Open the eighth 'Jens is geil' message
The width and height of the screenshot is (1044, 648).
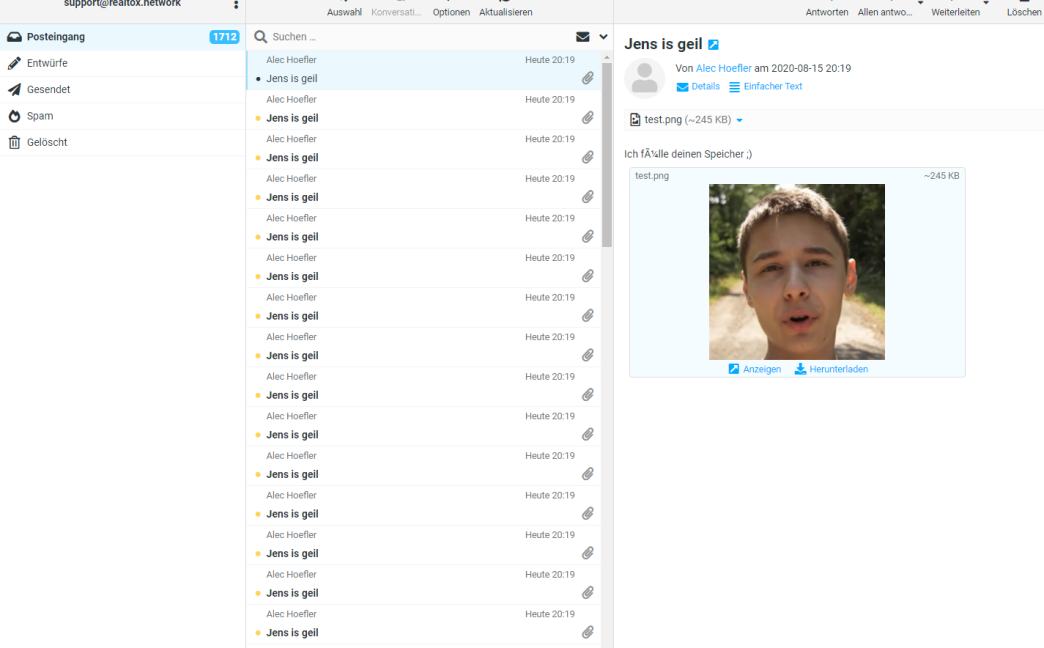(x=423, y=347)
